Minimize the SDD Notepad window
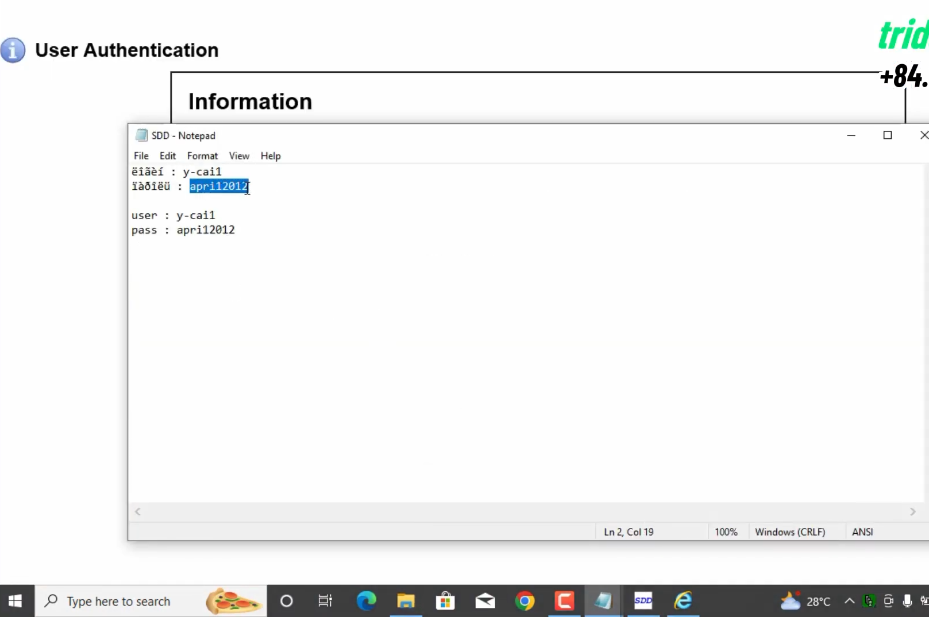 (851, 135)
